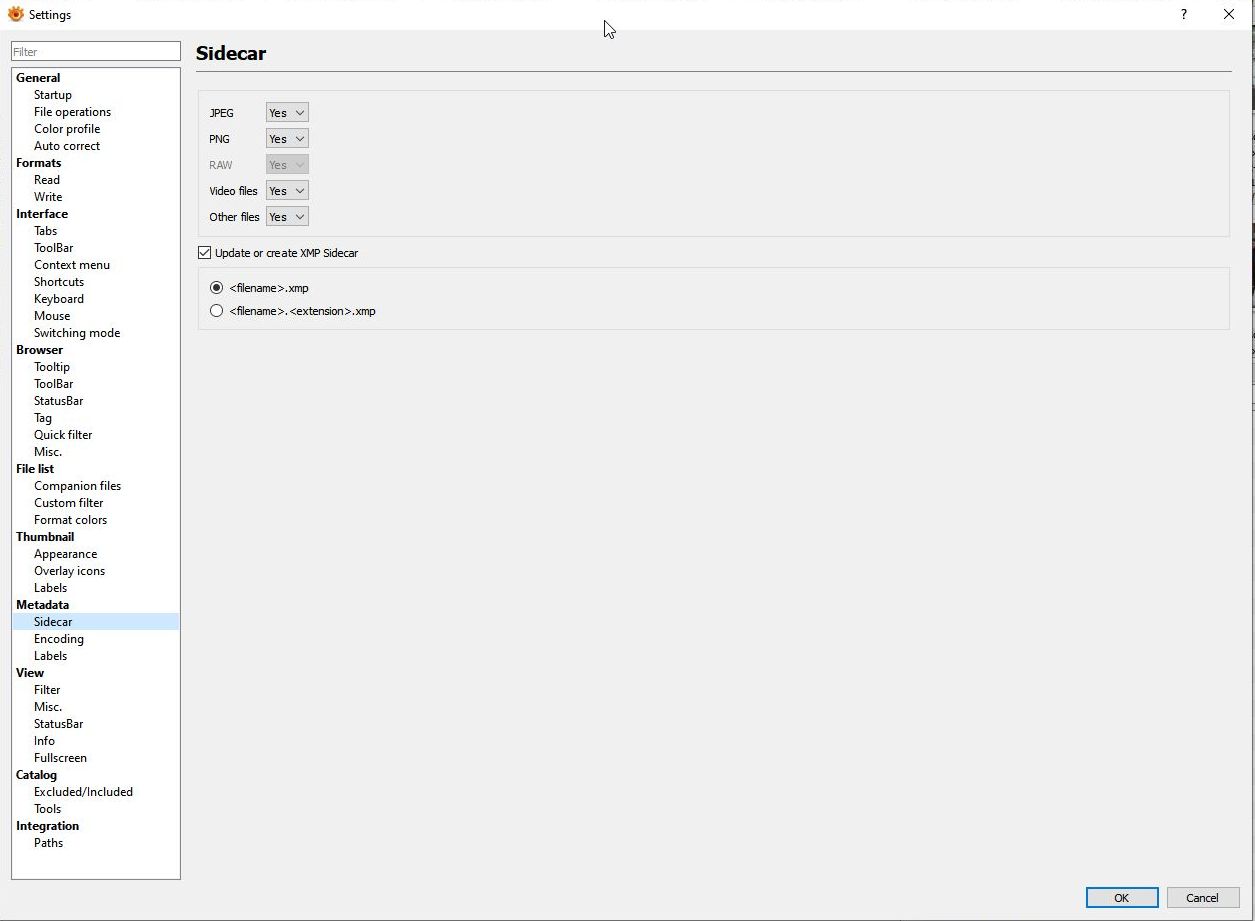Image resolution: width=1255 pixels, height=921 pixels.
Task: Open ToolBar under Browser
Action: click(x=54, y=384)
